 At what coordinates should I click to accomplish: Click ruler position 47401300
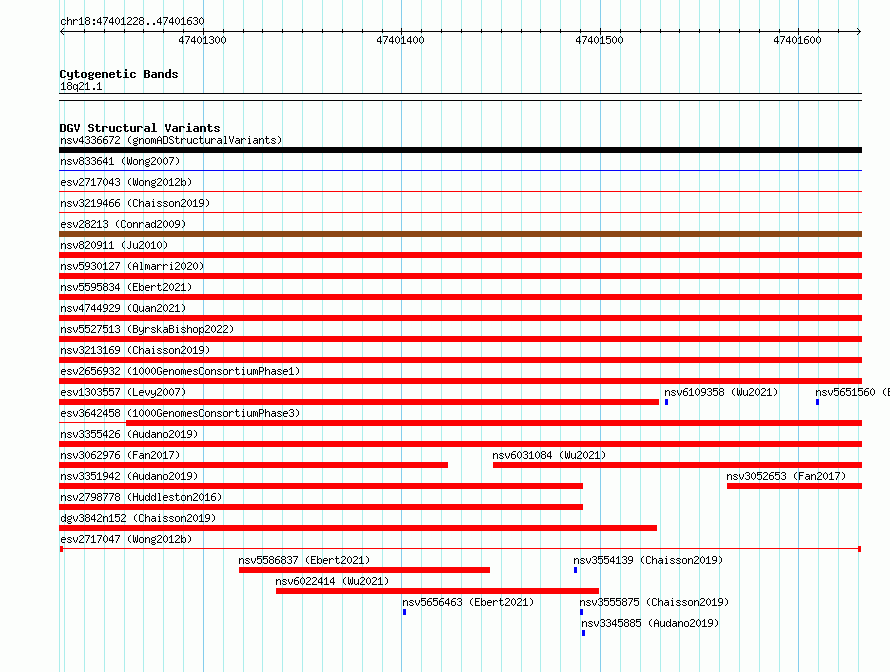pos(202,40)
